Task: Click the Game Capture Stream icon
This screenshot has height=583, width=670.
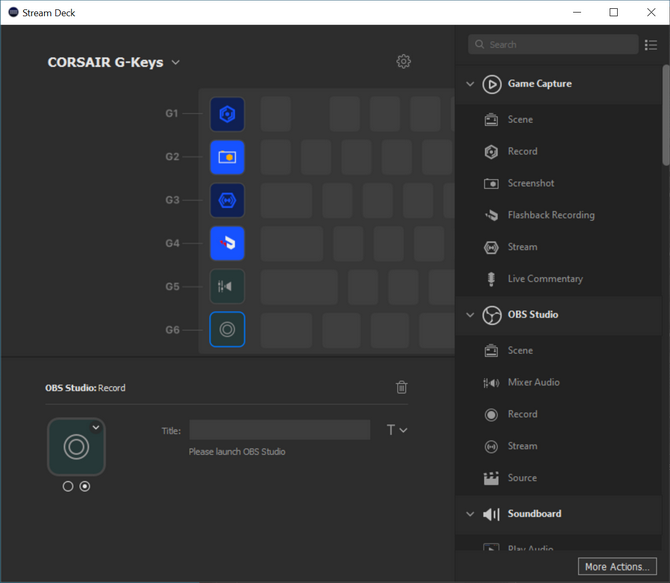Action: point(491,247)
